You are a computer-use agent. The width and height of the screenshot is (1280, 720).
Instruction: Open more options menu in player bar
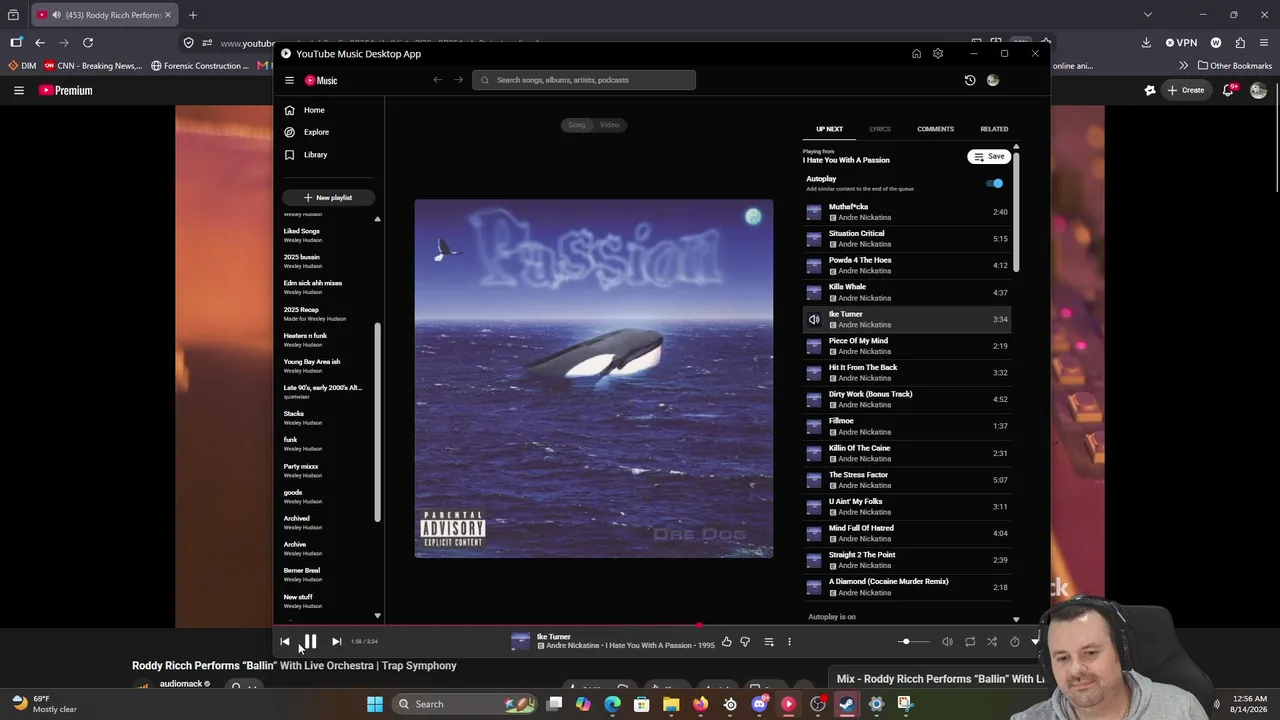point(789,642)
